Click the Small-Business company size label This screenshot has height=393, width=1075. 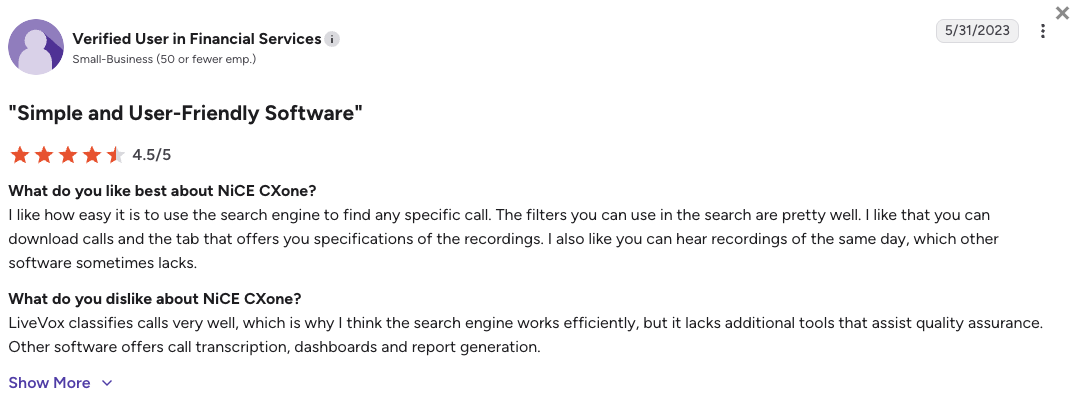[x=164, y=59]
